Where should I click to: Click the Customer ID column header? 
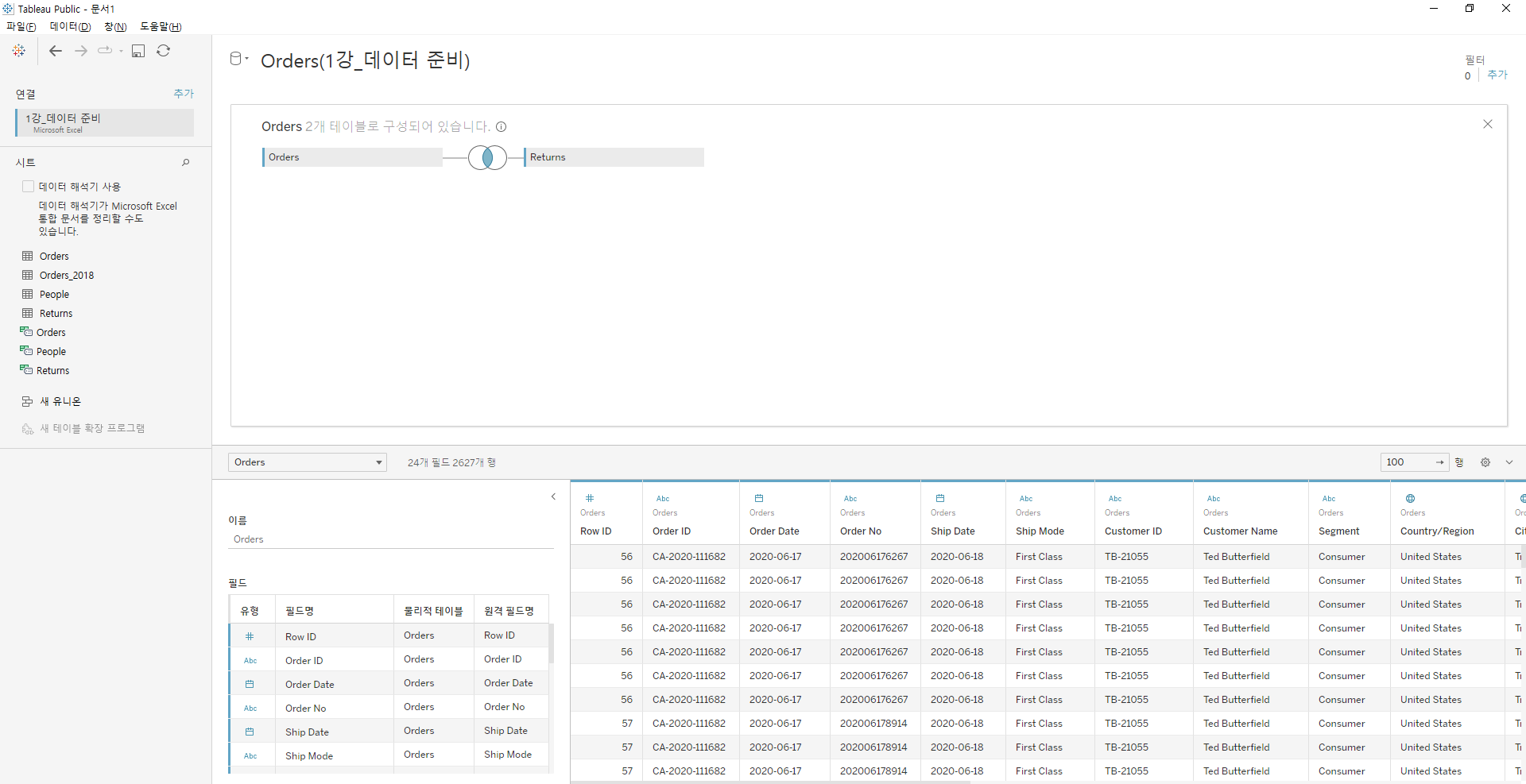coord(1144,513)
